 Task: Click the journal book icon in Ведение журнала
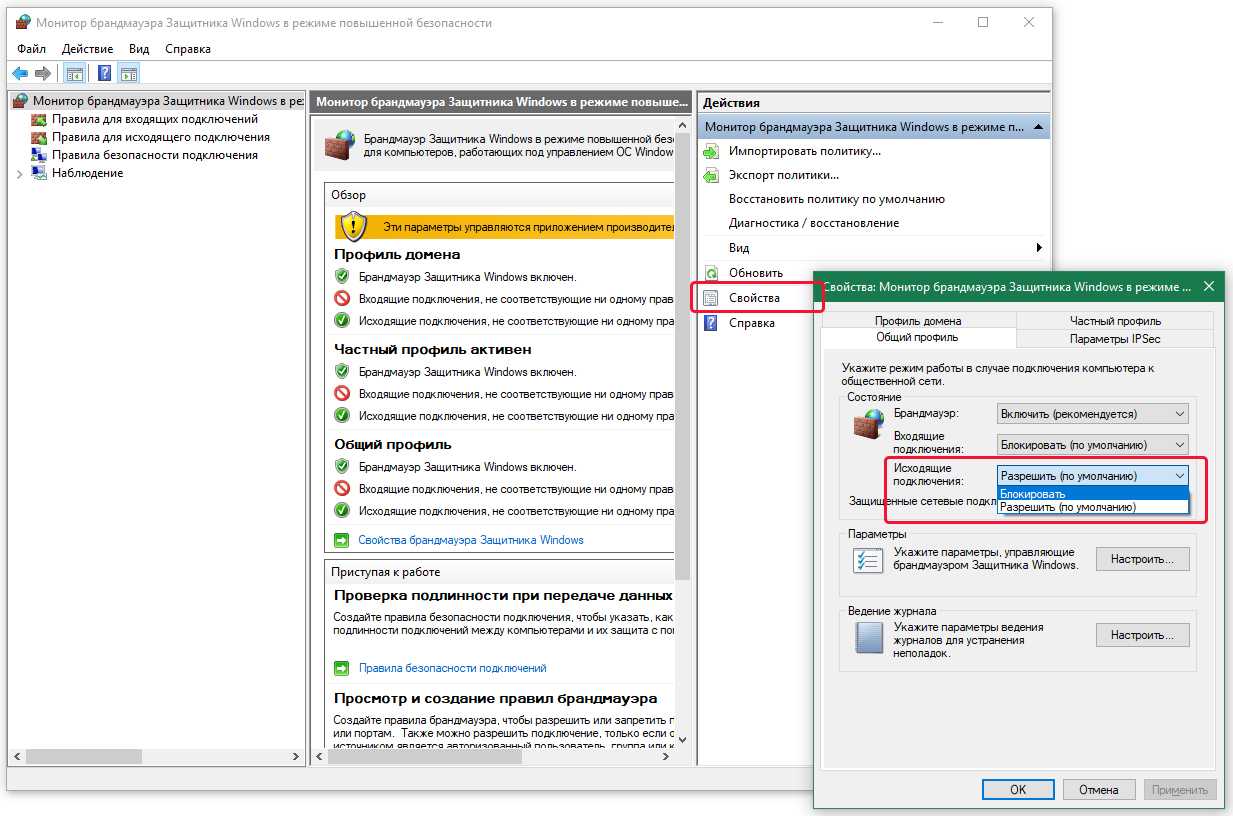point(868,637)
